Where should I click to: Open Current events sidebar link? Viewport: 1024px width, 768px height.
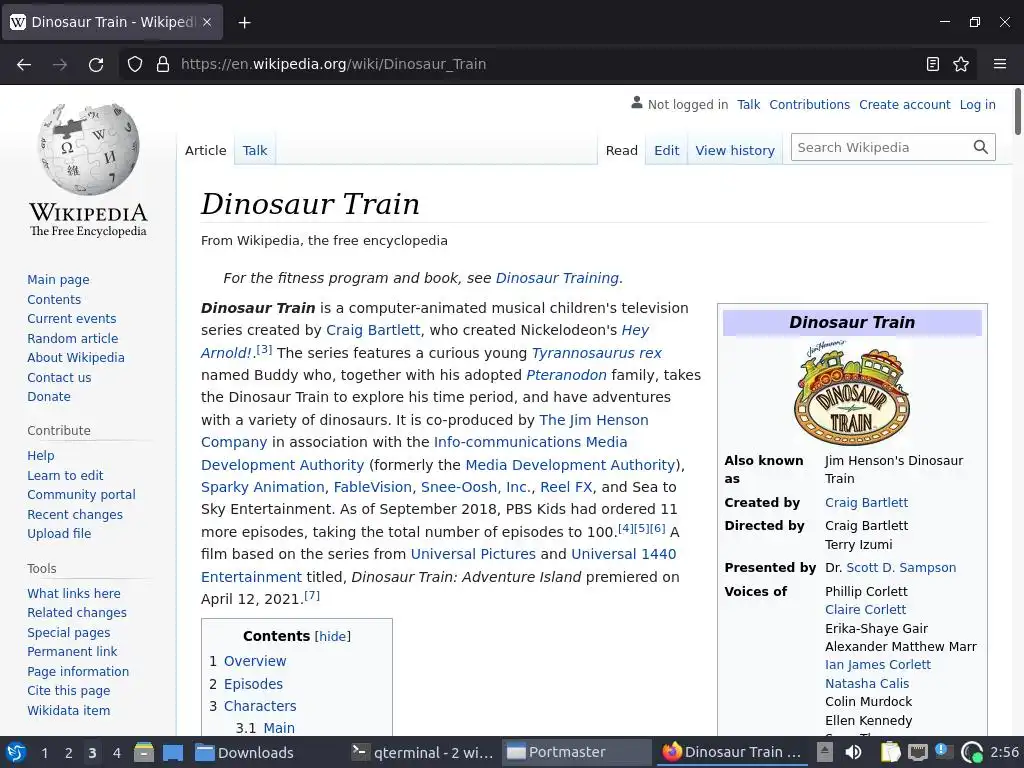tap(71, 319)
